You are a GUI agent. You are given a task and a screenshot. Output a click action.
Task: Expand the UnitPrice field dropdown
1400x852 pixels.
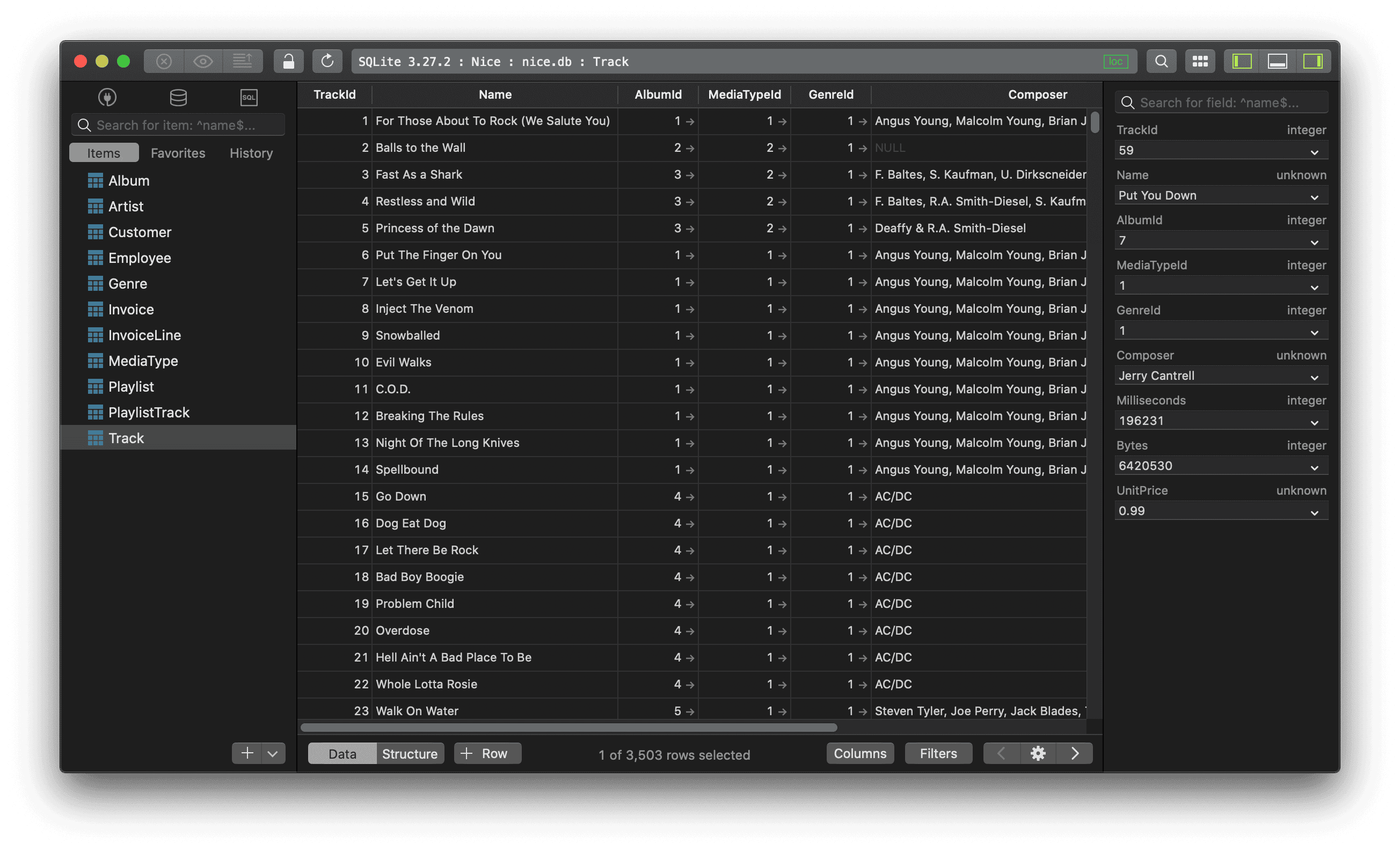(x=1314, y=513)
